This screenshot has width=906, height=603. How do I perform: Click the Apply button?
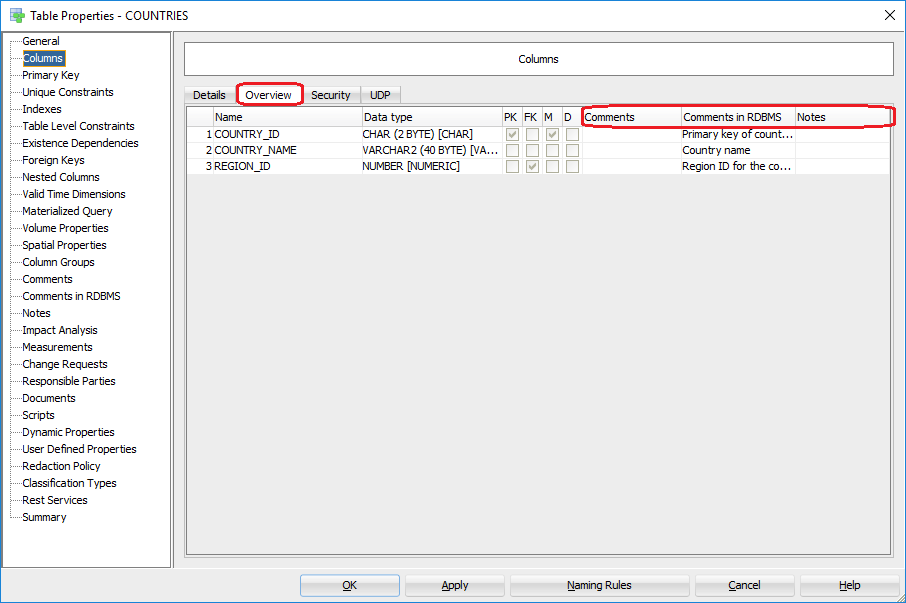click(454, 585)
